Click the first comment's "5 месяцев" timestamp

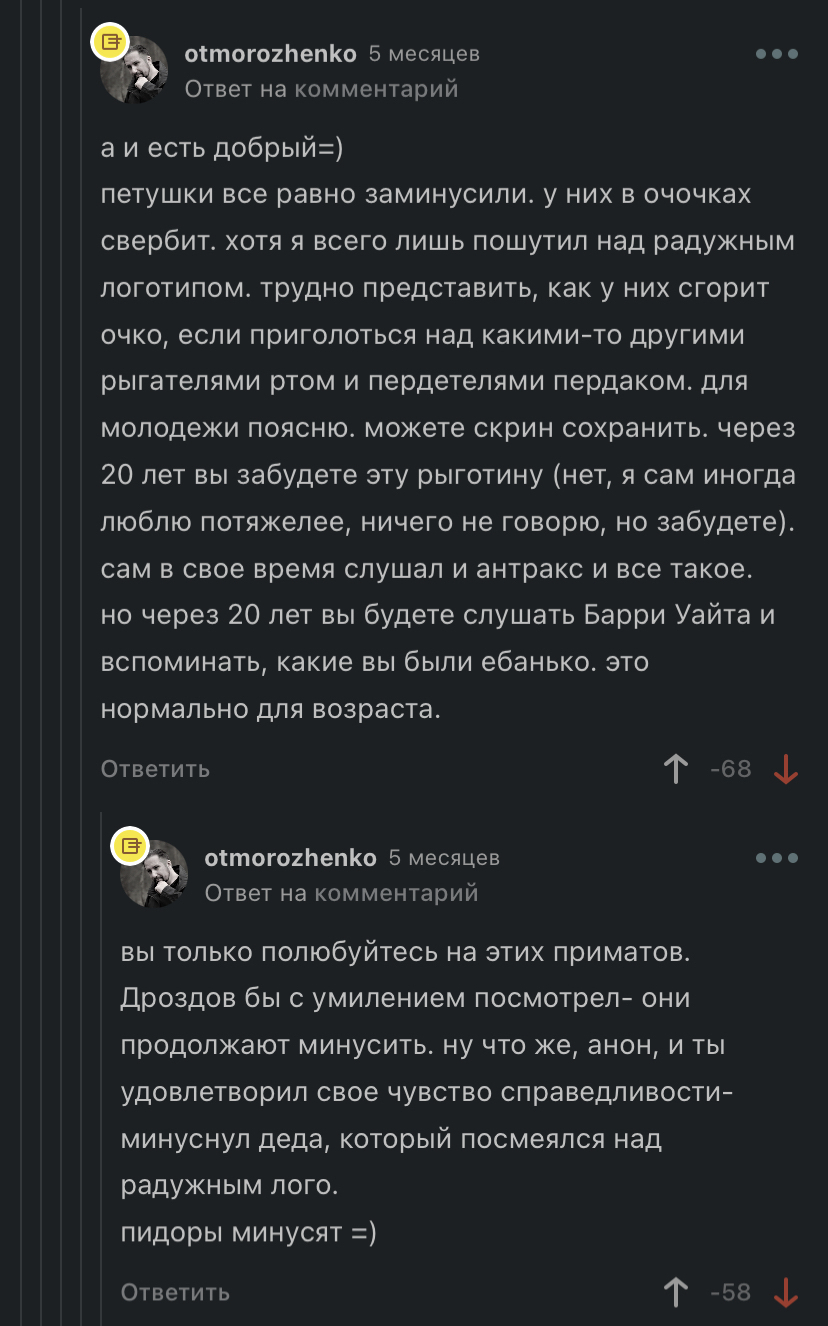[424, 54]
